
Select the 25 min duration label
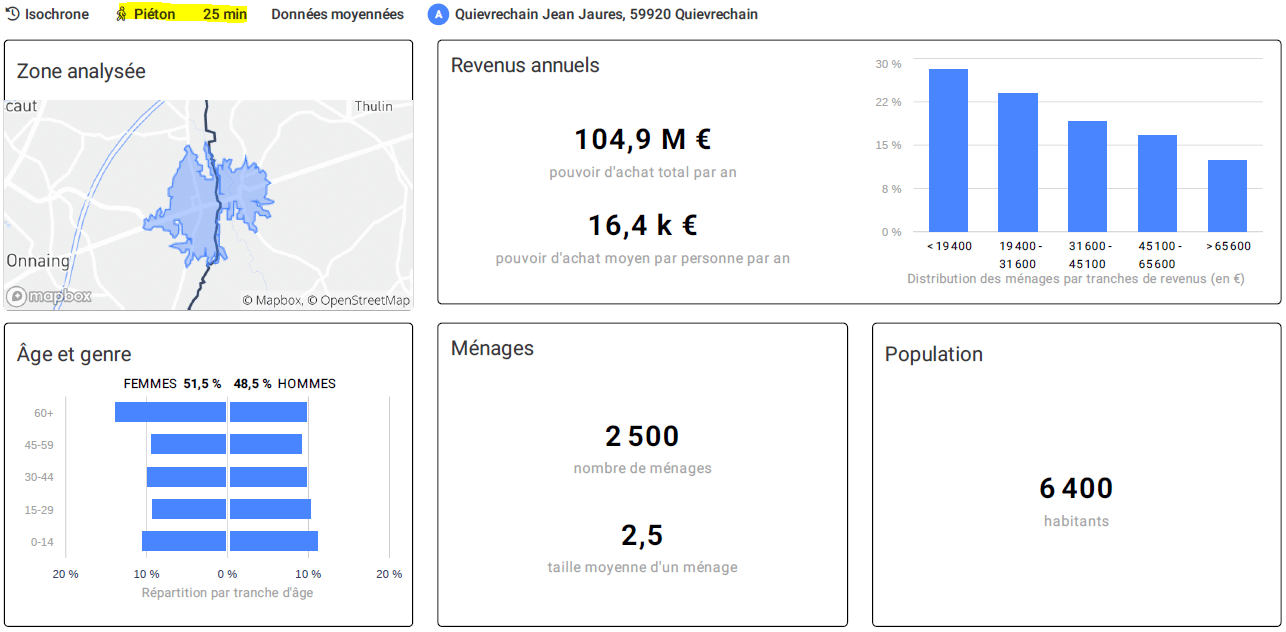pyautogui.click(x=224, y=14)
